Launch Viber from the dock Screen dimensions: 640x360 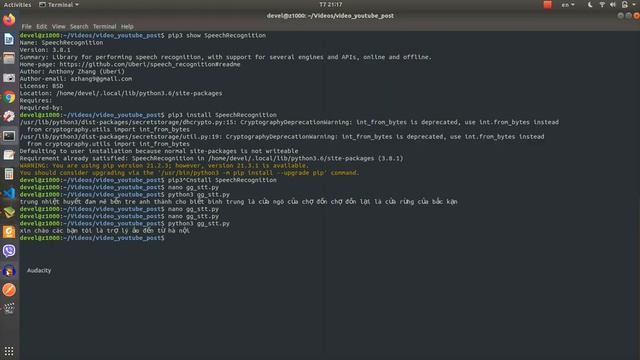9,251
